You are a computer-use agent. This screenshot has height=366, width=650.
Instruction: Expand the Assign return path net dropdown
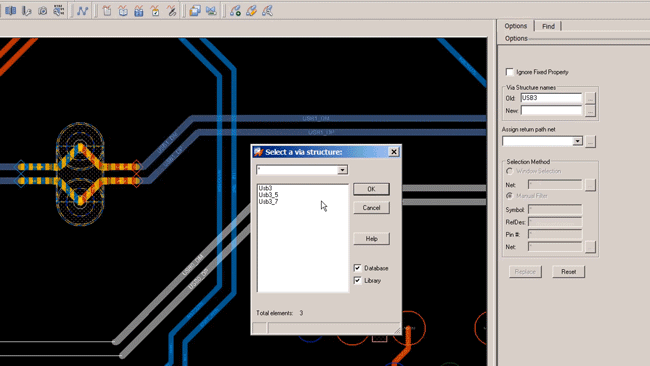577,141
